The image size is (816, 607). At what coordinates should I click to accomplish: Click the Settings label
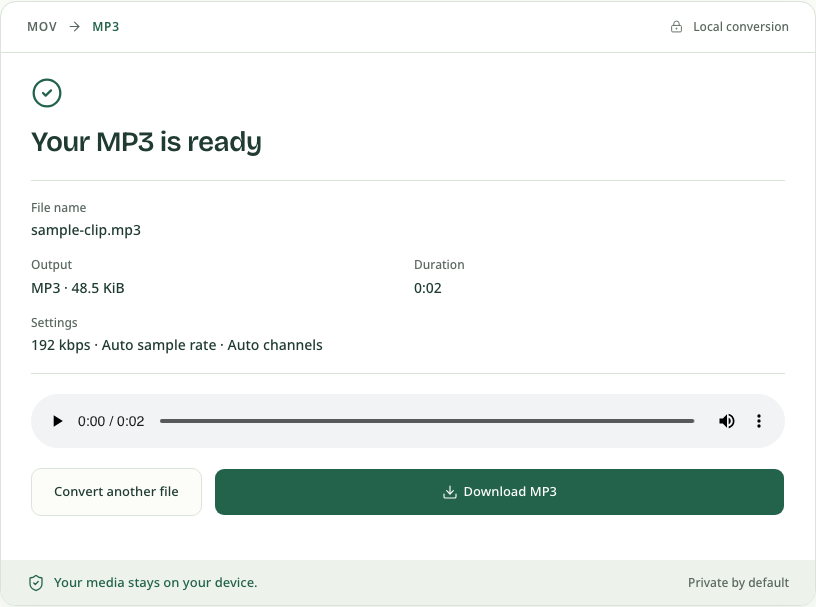(x=54, y=323)
